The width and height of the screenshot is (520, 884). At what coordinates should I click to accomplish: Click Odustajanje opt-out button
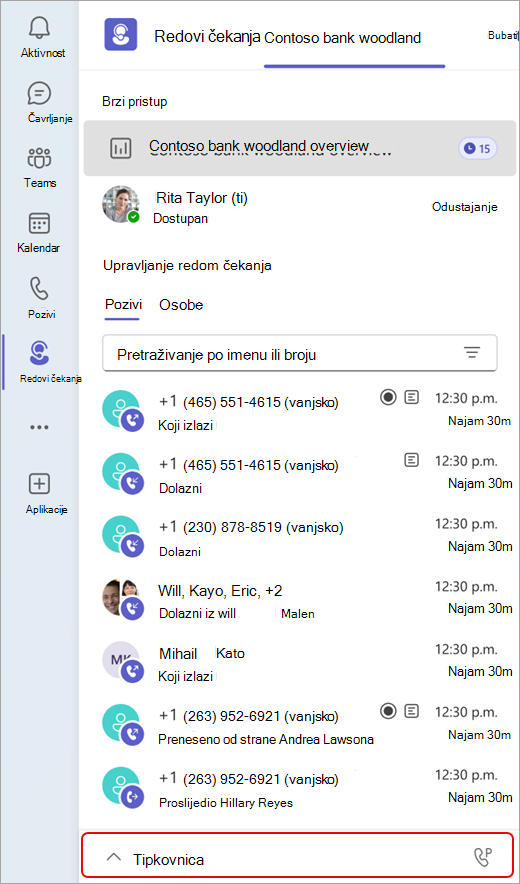pyautogui.click(x=465, y=207)
